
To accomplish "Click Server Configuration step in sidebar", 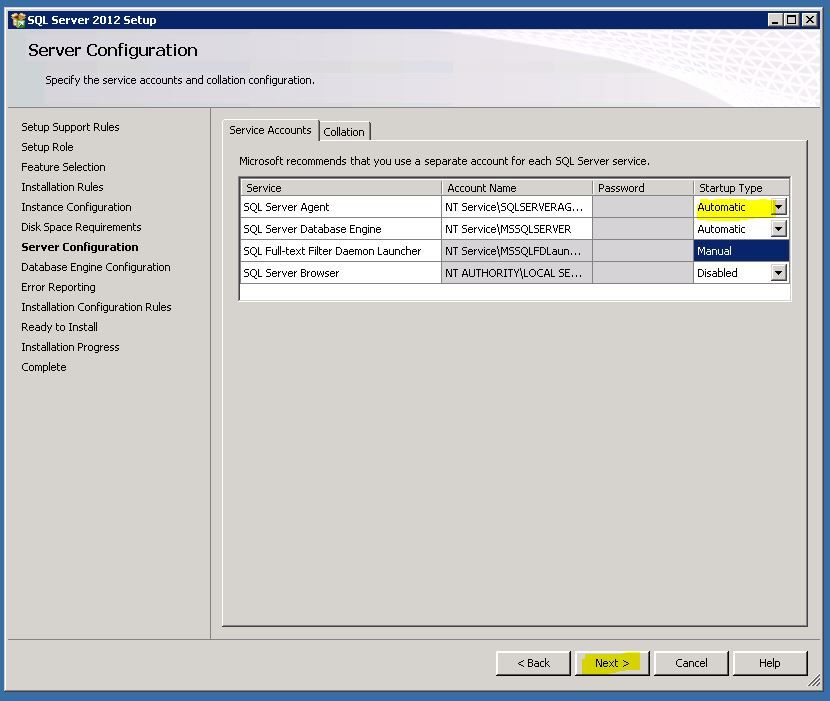I will pos(79,247).
